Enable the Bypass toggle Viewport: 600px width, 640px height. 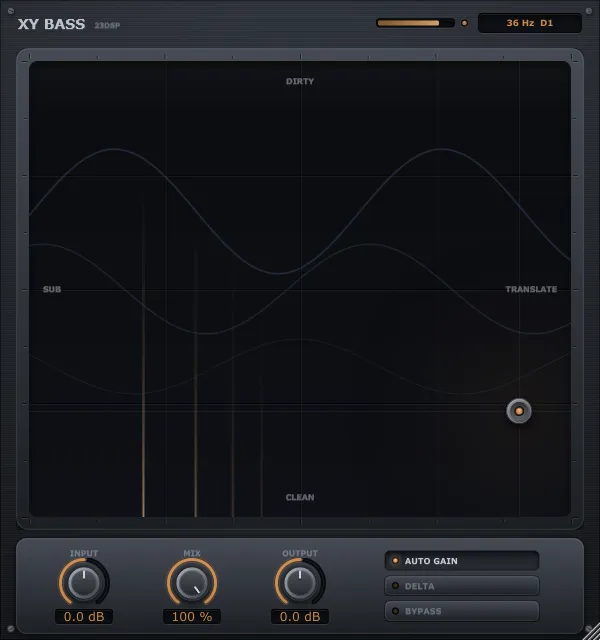coord(462,611)
